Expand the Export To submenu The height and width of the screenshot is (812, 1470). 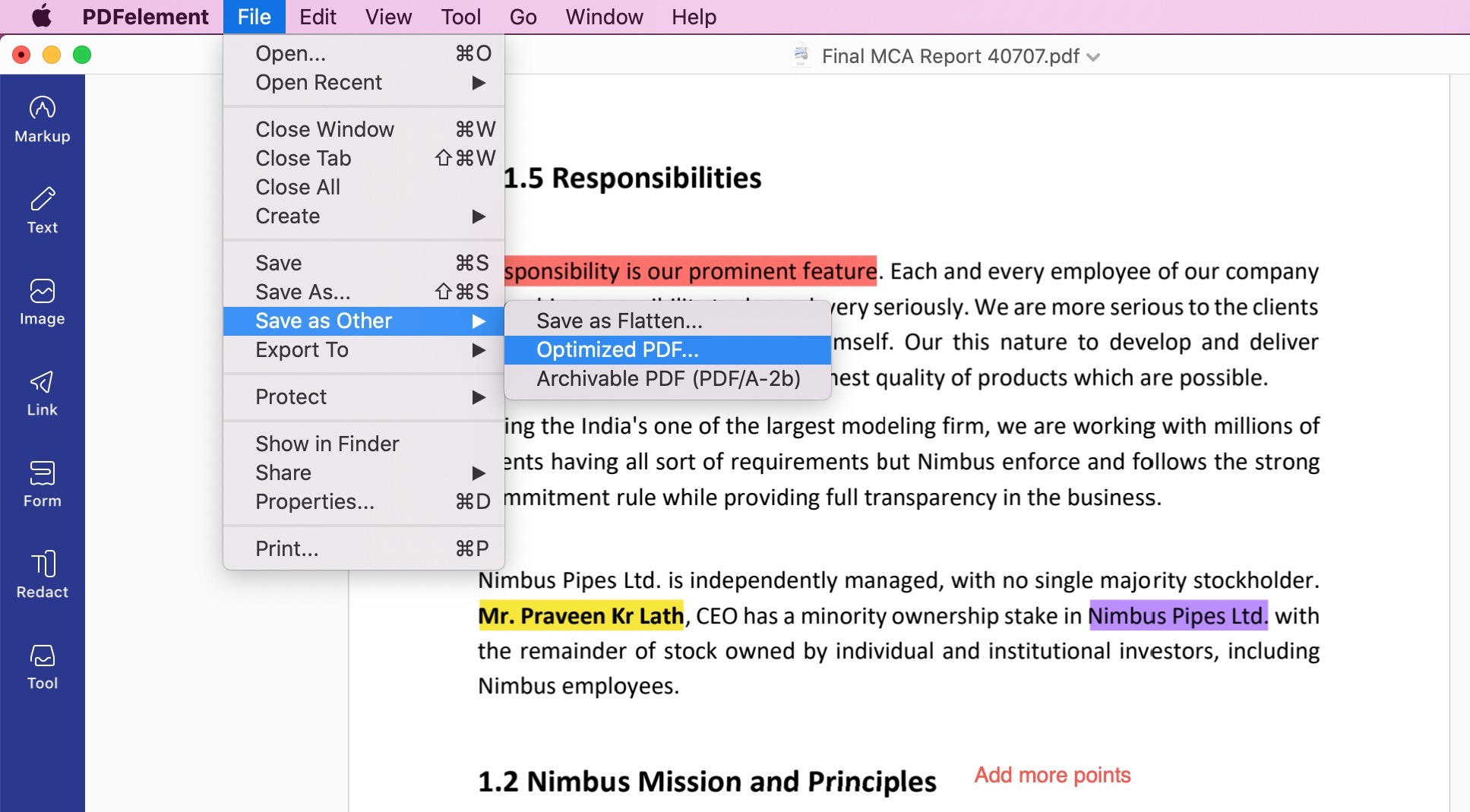click(x=364, y=349)
